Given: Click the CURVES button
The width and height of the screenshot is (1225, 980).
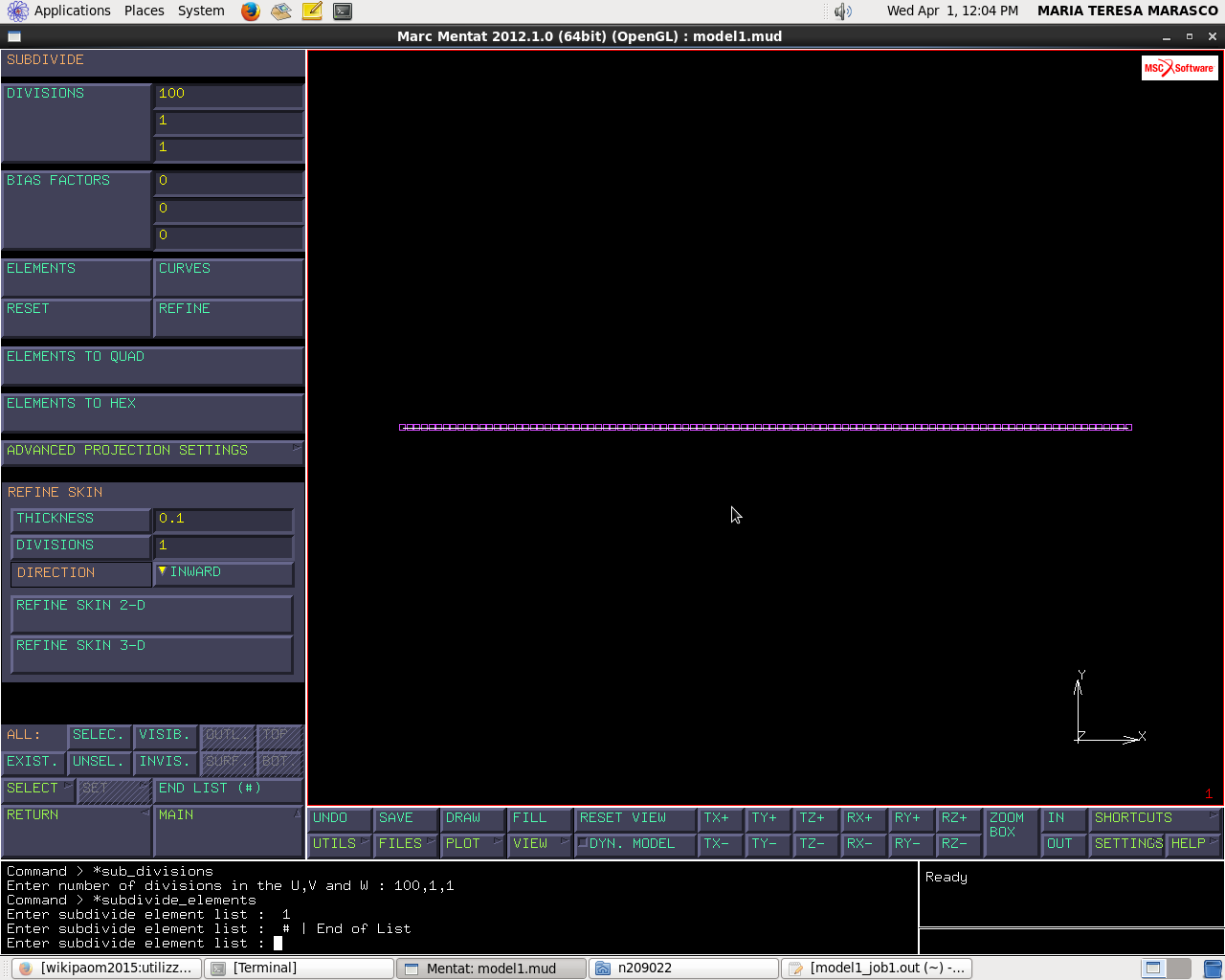Looking at the screenshot, I should coord(229,277).
